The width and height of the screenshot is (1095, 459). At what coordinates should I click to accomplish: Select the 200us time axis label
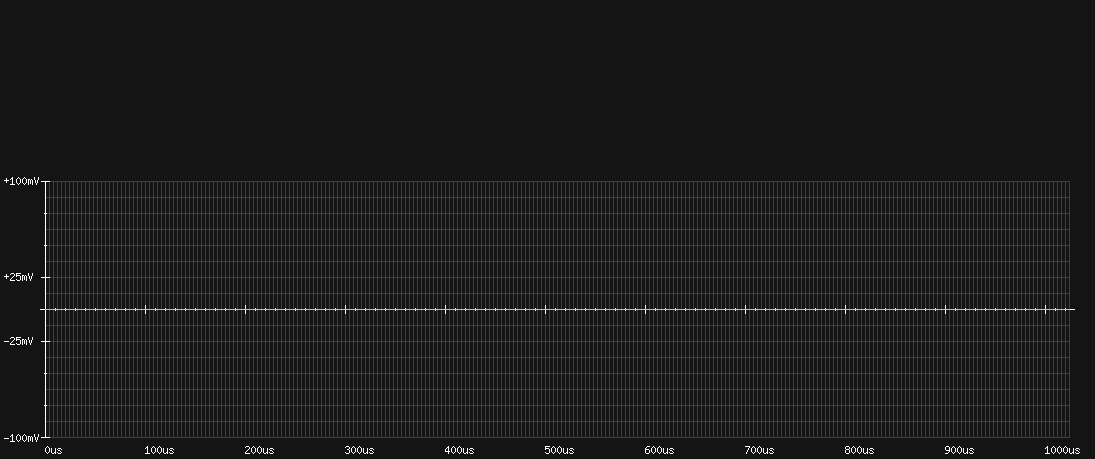tap(259, 451)
